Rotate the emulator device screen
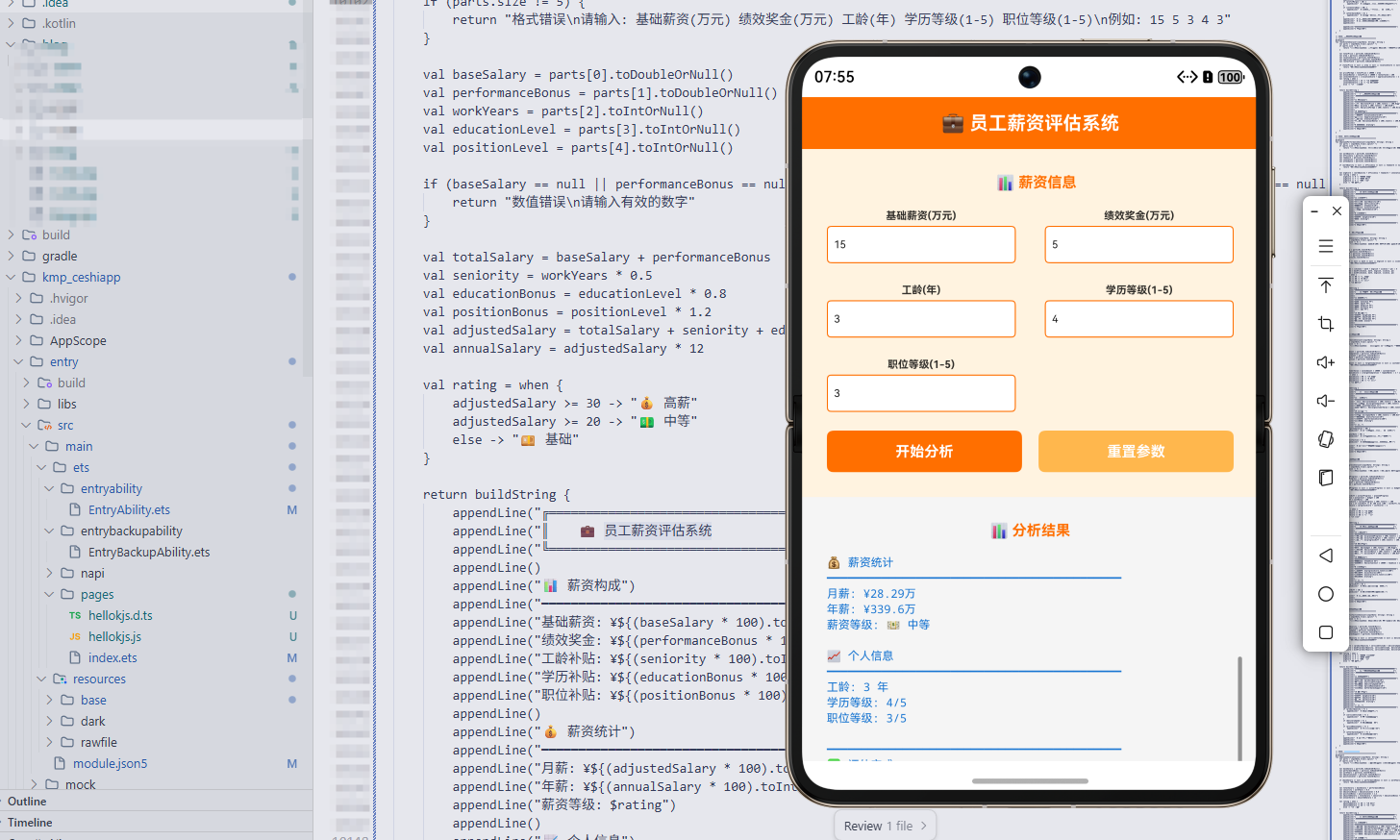 1325,439
